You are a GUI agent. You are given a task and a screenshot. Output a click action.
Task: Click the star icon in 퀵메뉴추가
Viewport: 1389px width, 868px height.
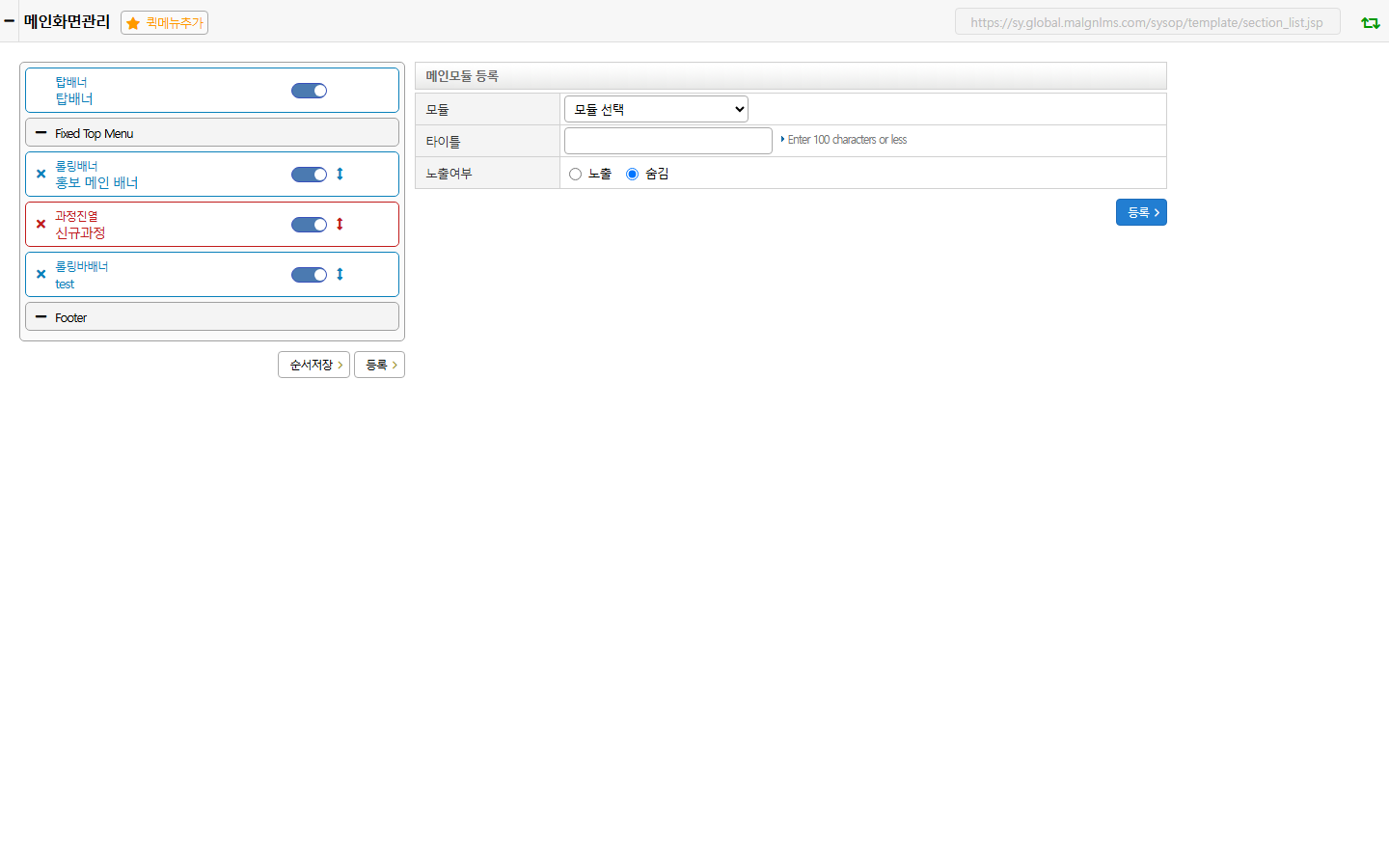(133, 23)
